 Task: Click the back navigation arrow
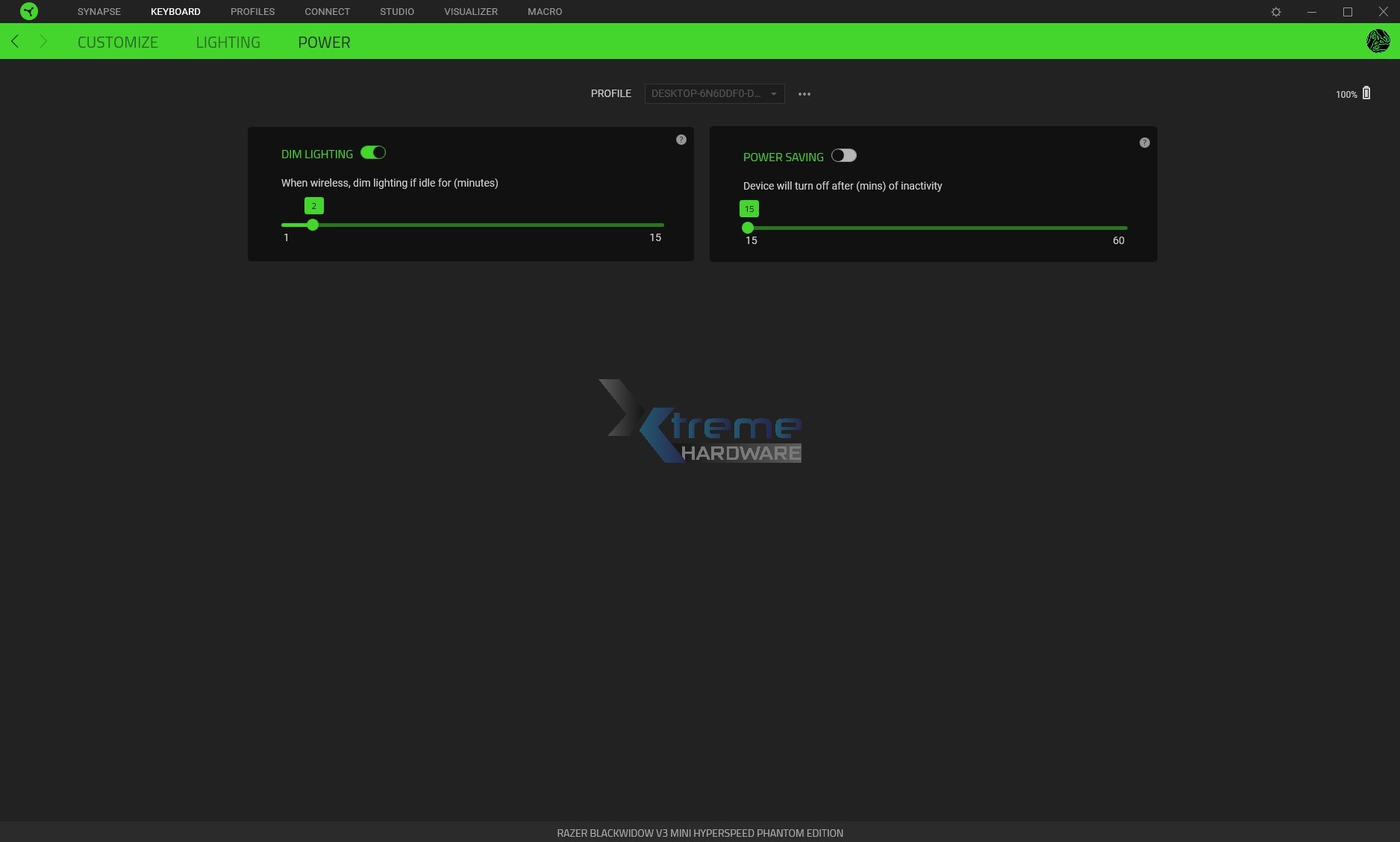[15, 42]
